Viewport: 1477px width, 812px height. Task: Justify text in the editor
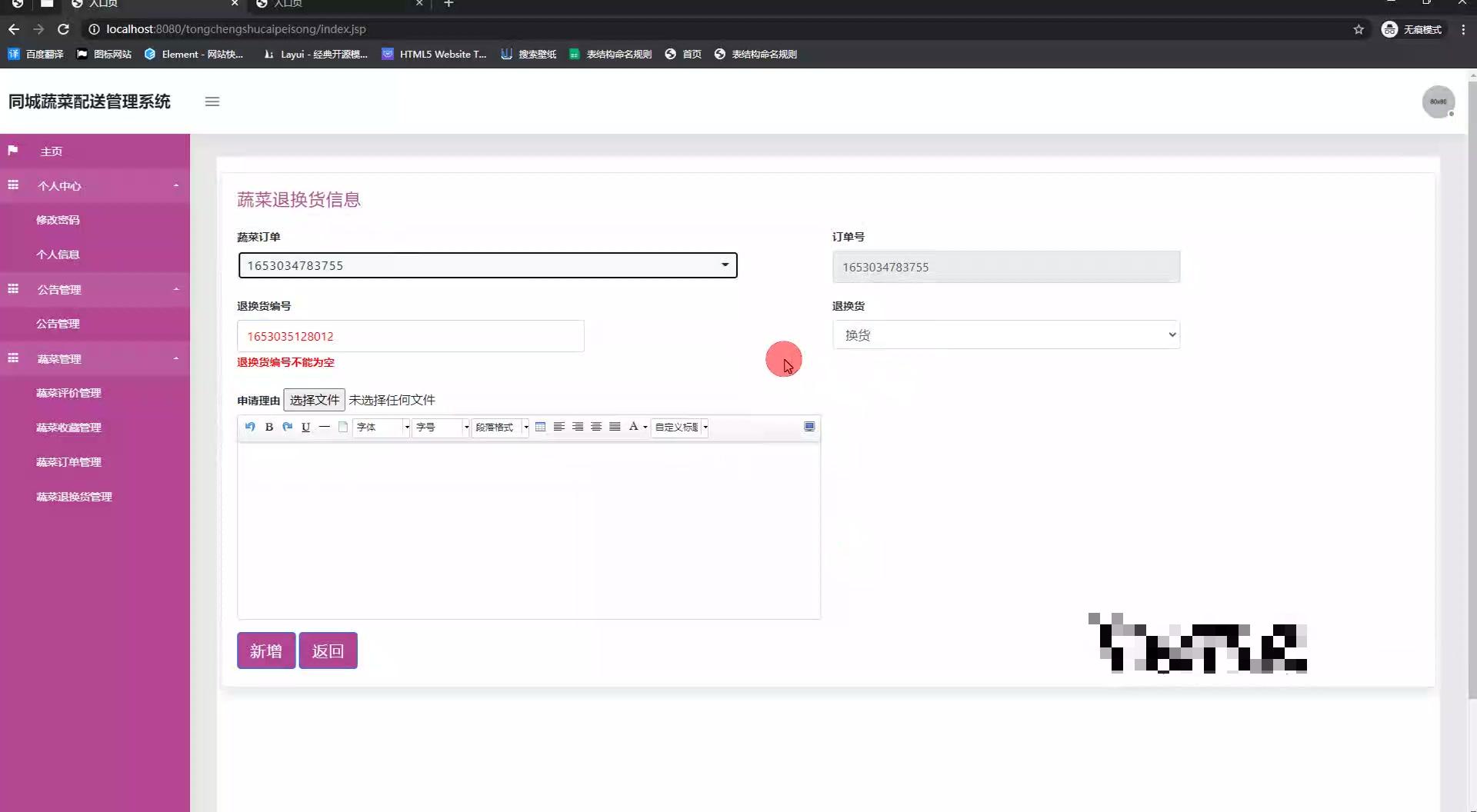coord(615,427)
